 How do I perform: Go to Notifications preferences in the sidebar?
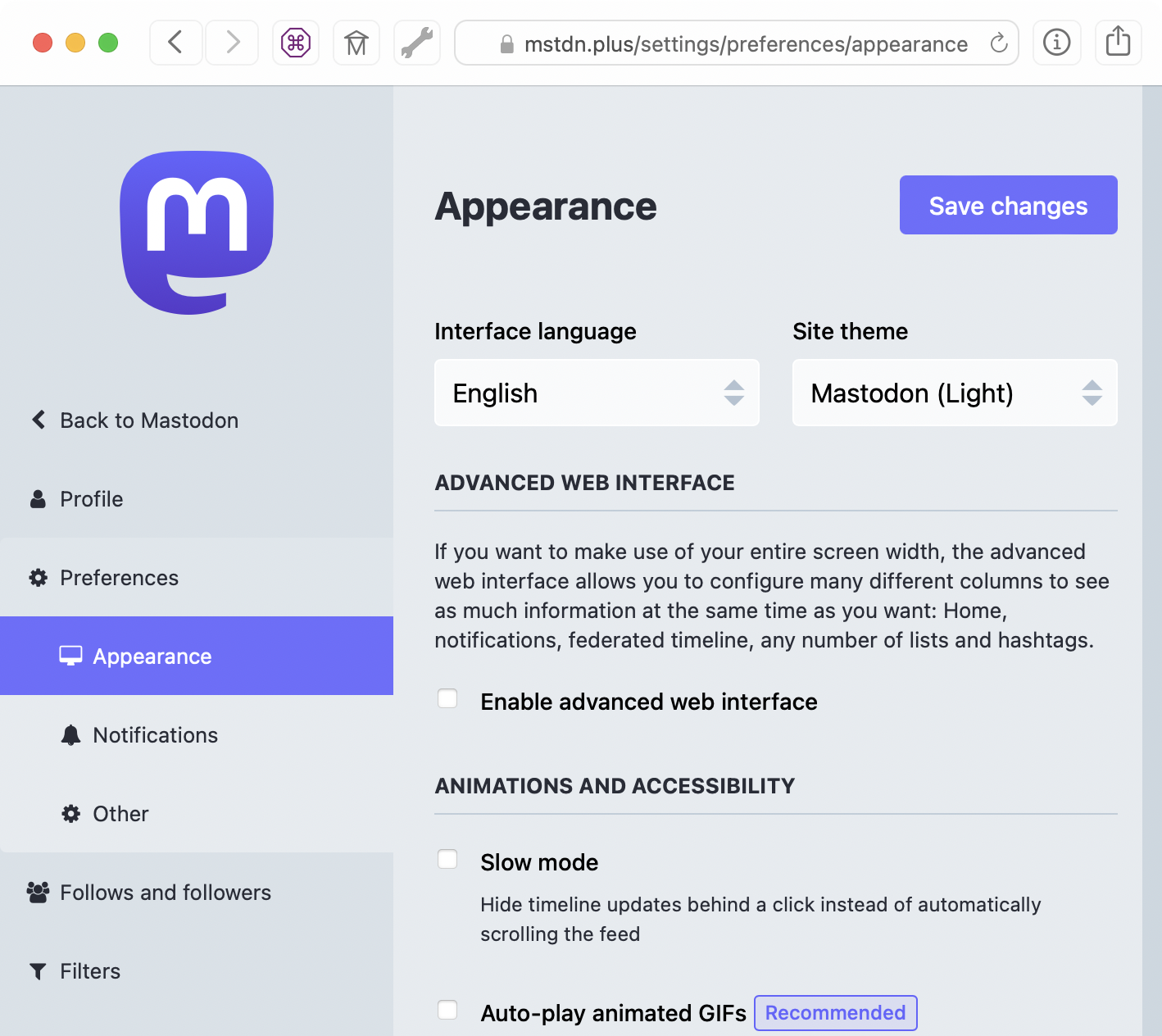155,735
